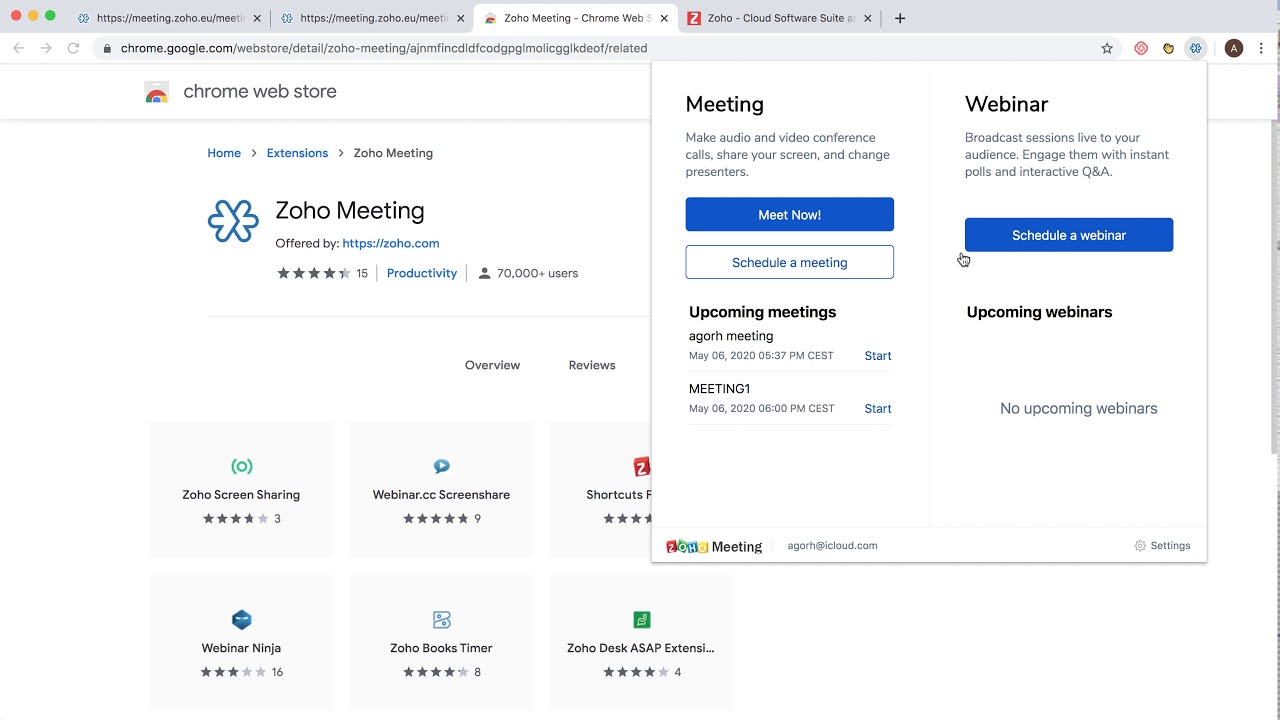
Task: Open the Chrome three-dot menu
Action: (x=1262, y=48)
